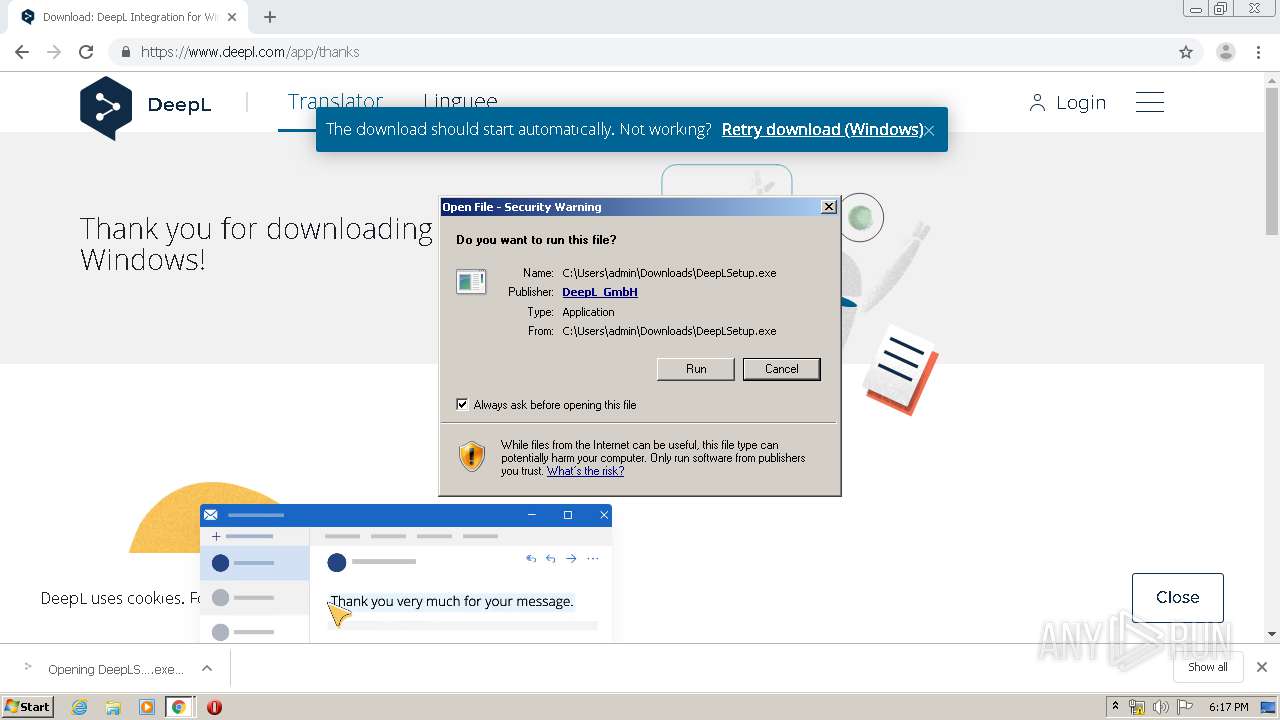Viewport: 1280px width, 720px height.
Task: Go forward in browser history
Action: [54, 52]
